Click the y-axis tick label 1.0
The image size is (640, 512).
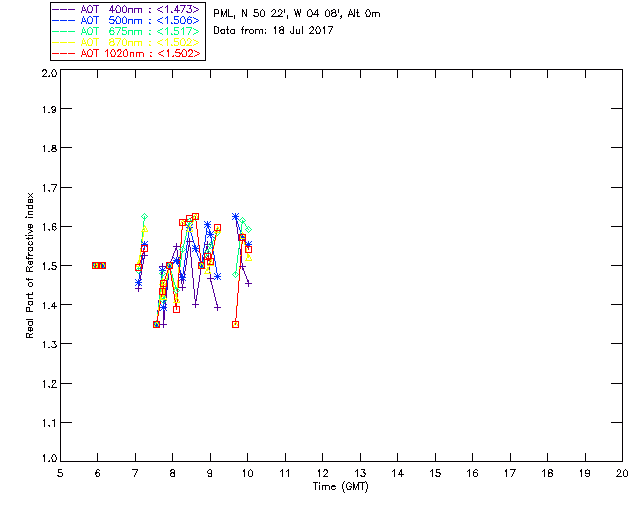tap(47, 460)
